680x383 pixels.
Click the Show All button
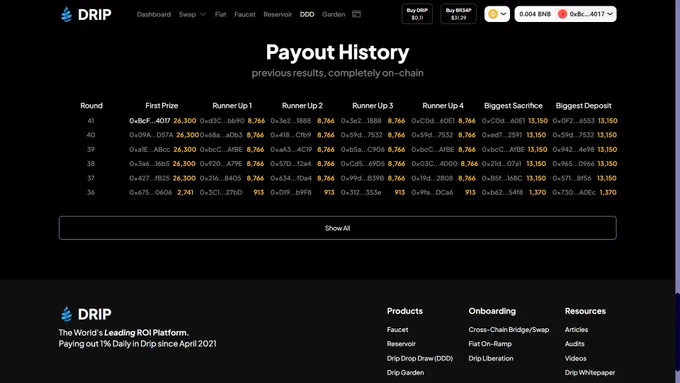(337, 228)
